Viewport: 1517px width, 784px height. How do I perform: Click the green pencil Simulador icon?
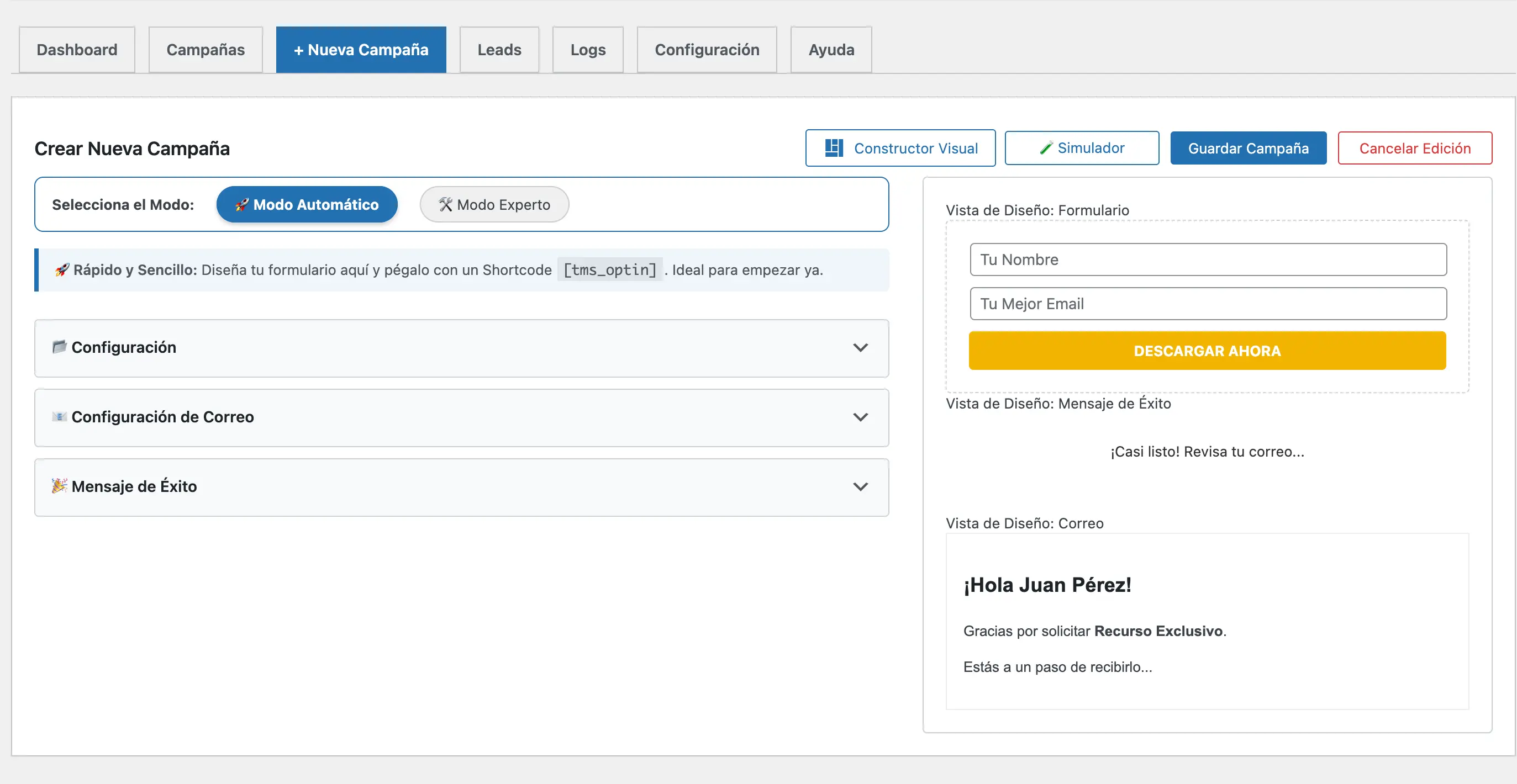point(1046,148)
